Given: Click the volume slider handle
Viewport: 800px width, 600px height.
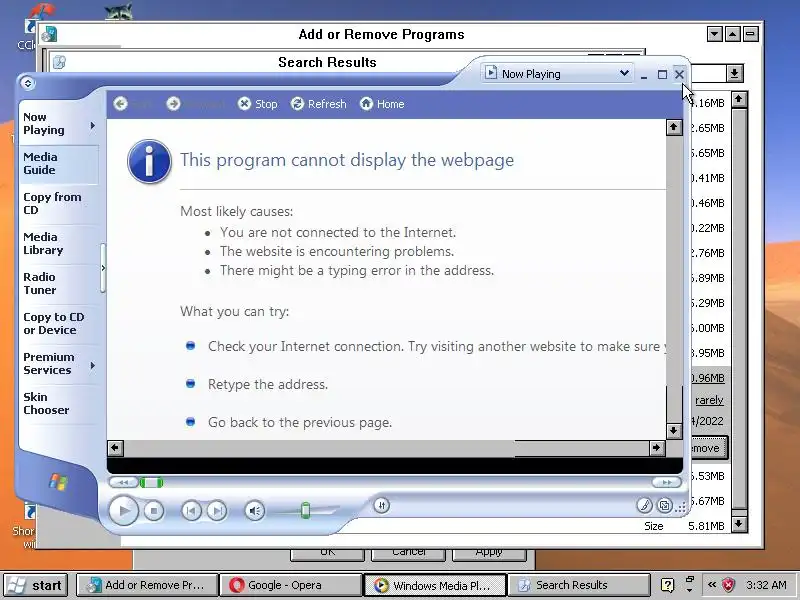Looking at the screenshot, I should (x=305, y=510).
